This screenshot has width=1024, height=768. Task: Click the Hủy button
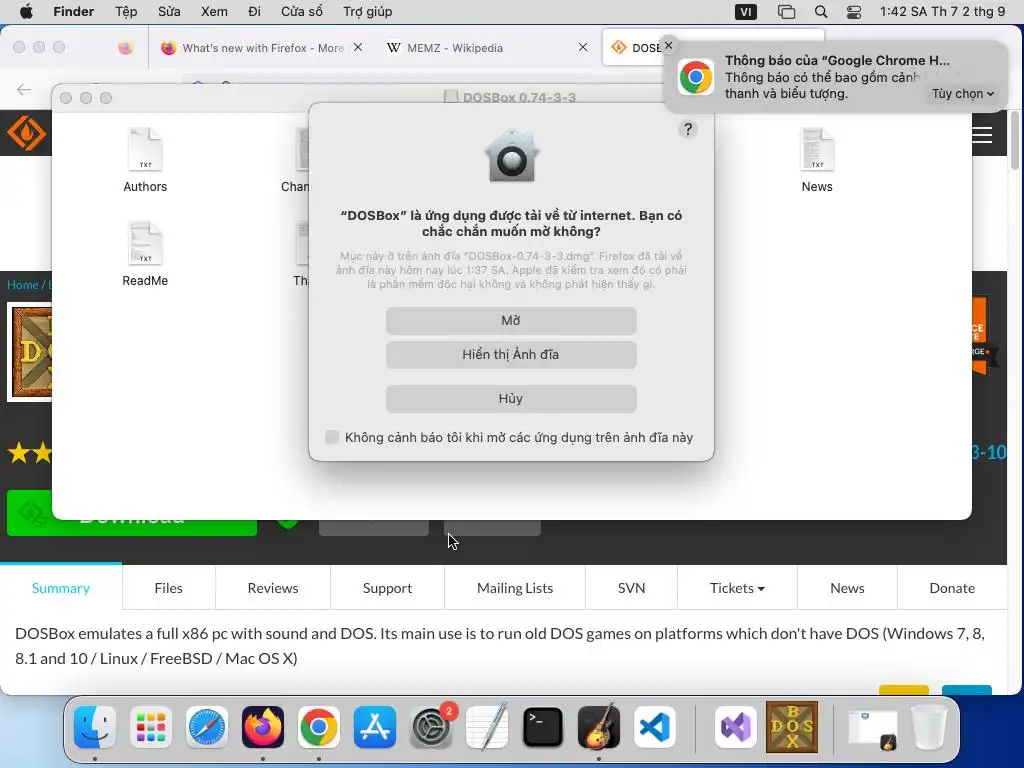pos(511,398)
